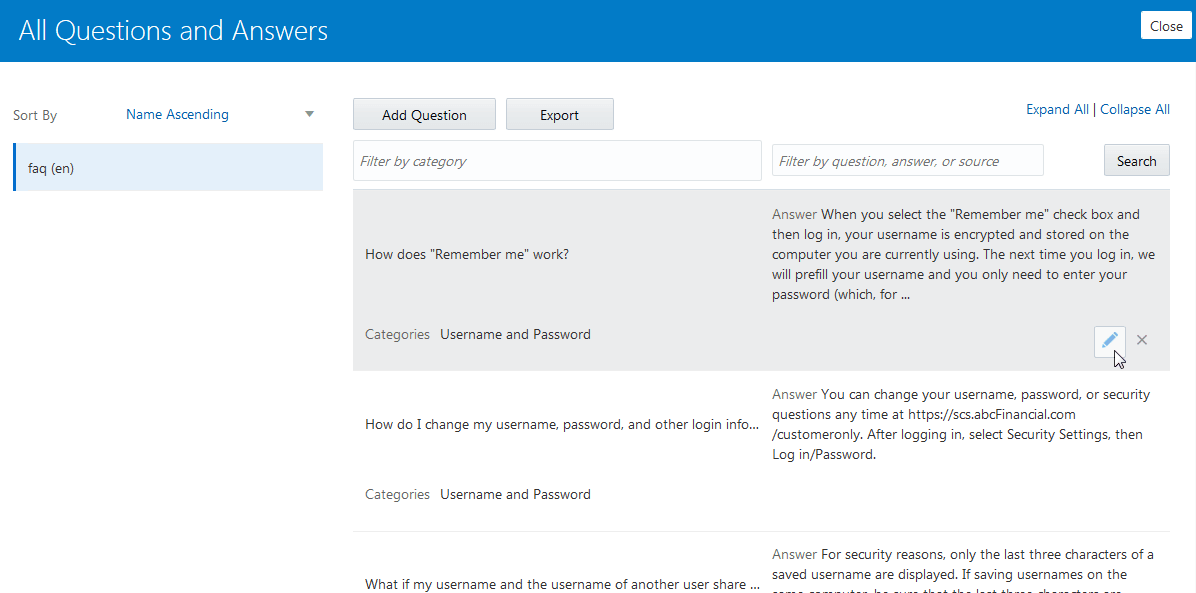
Task: Delete the "Remember me" question using the X icon
Action: click(x=1141, y=340)
